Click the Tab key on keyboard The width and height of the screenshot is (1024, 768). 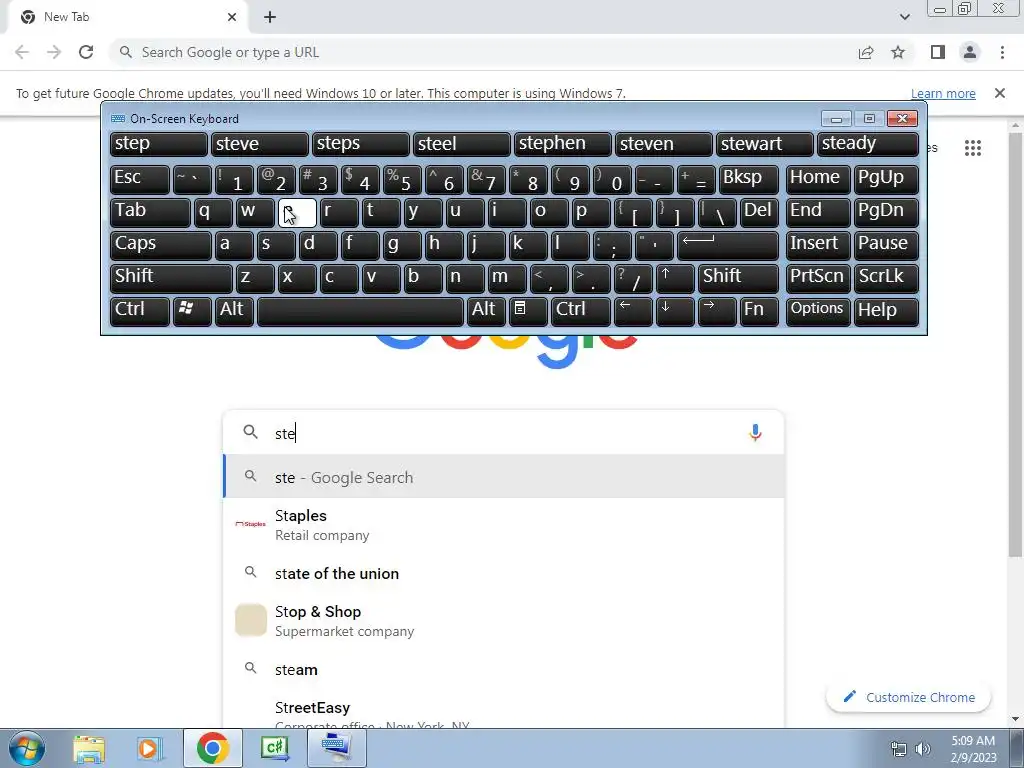(x=150, y=213)
